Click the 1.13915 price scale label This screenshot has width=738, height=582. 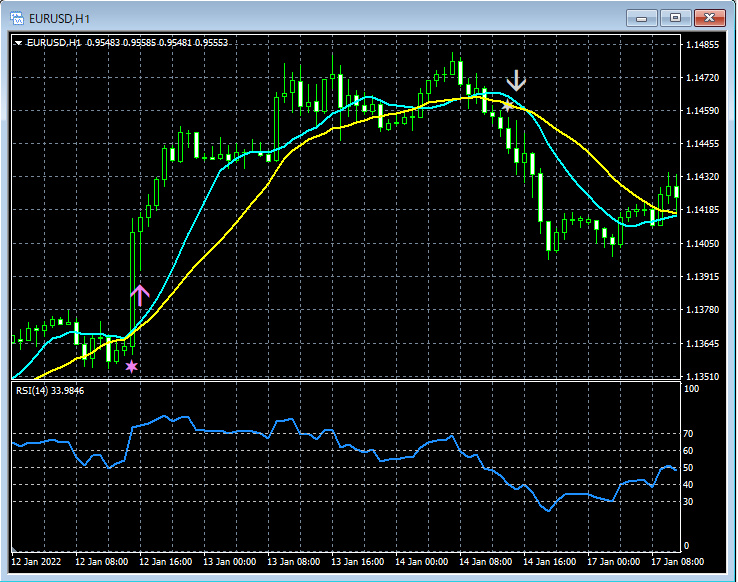(703, 277)
